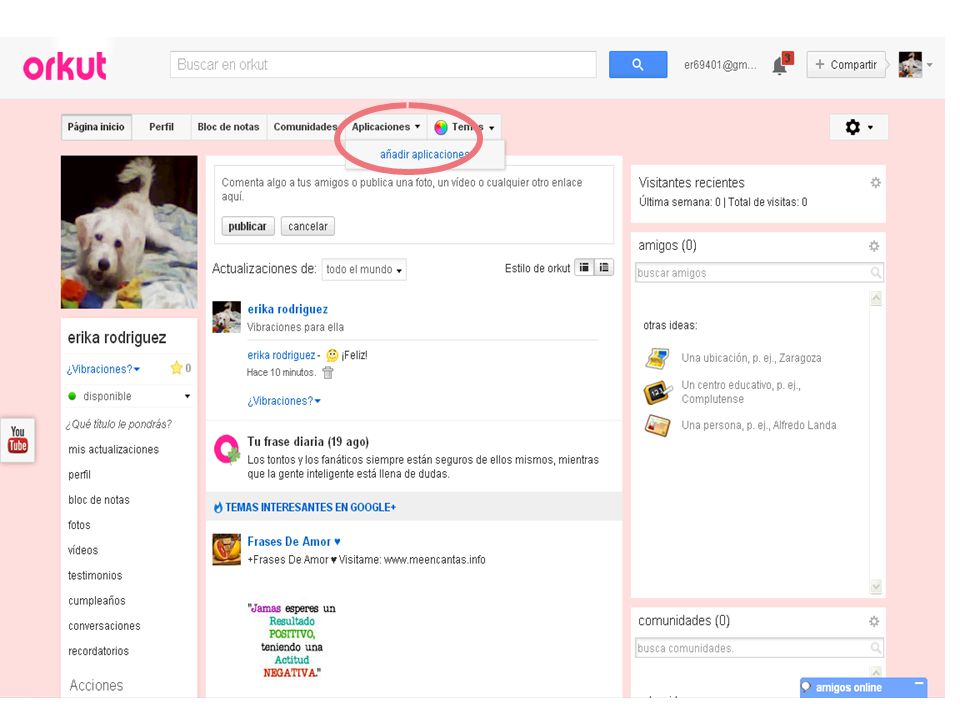Click the cancelar button

(x=308, y=226)
